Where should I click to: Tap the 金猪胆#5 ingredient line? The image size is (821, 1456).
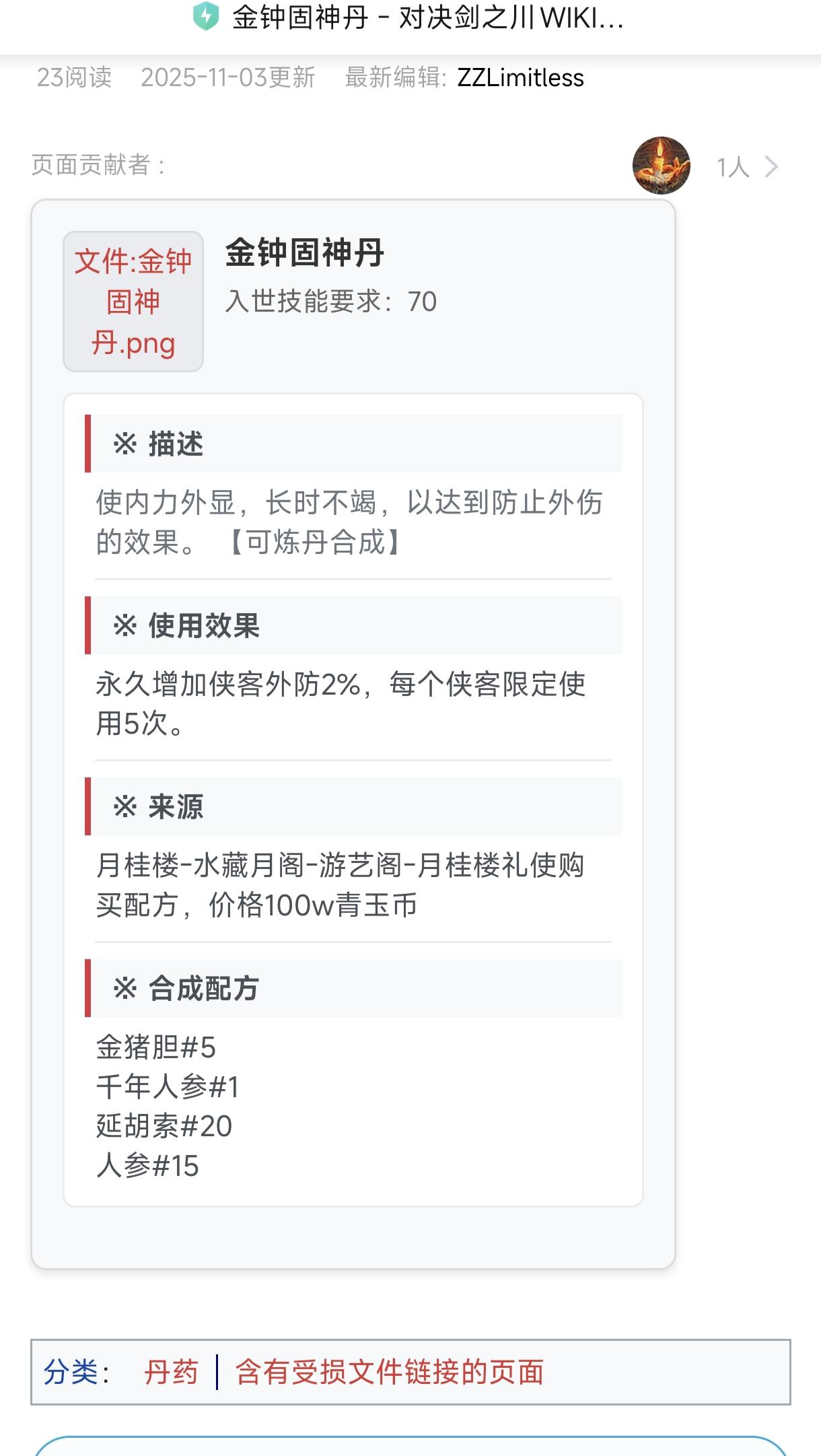click(x=155, y=1047)
